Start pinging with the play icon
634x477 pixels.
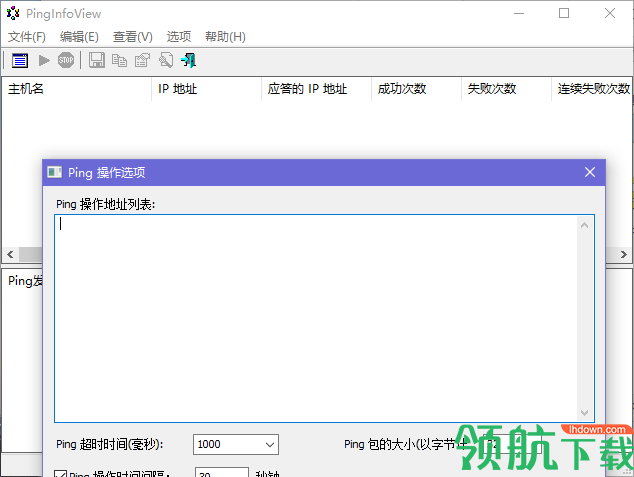point(44,61)
